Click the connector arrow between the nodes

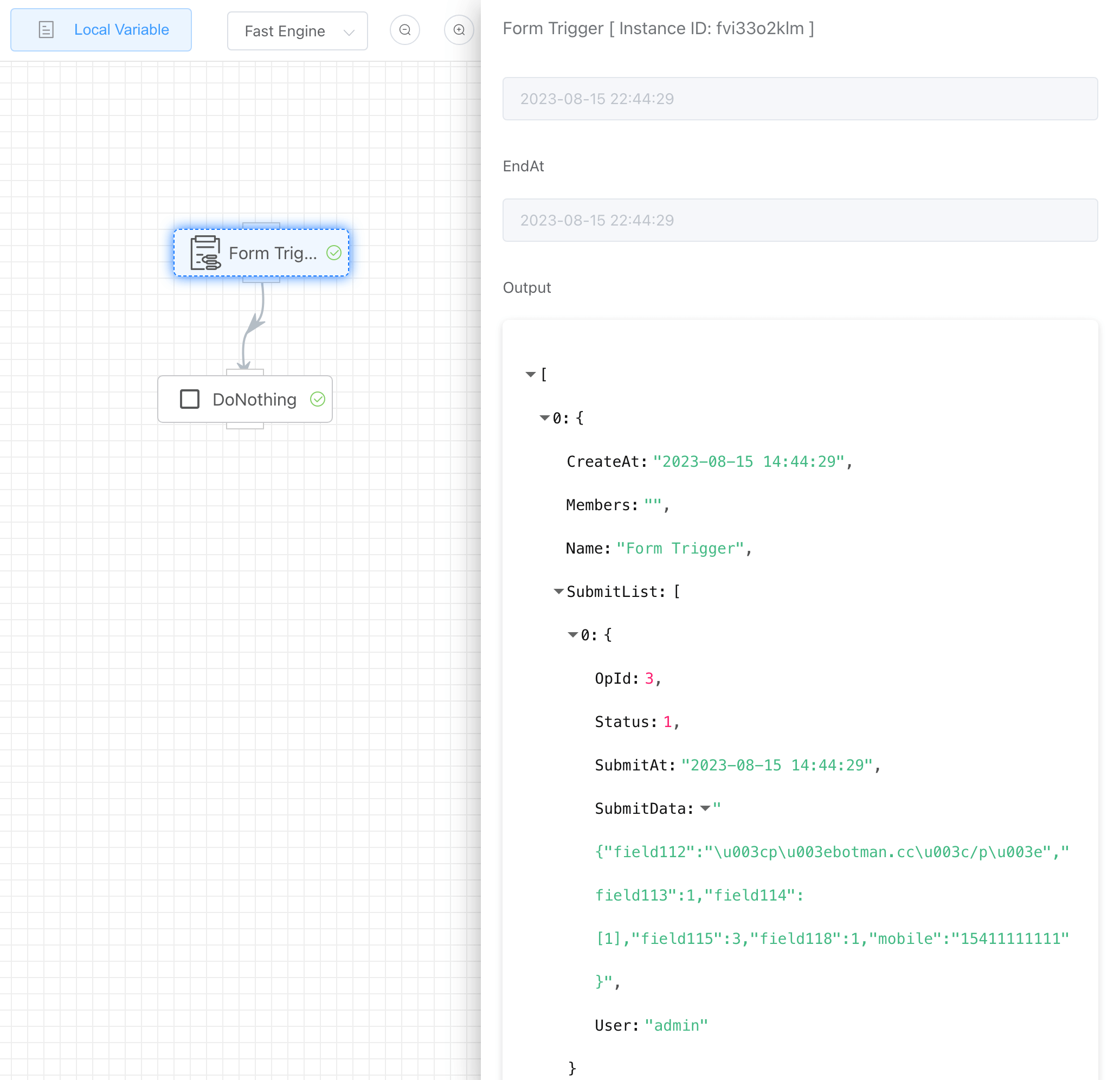pyautogui.click(x=253, y=326)
